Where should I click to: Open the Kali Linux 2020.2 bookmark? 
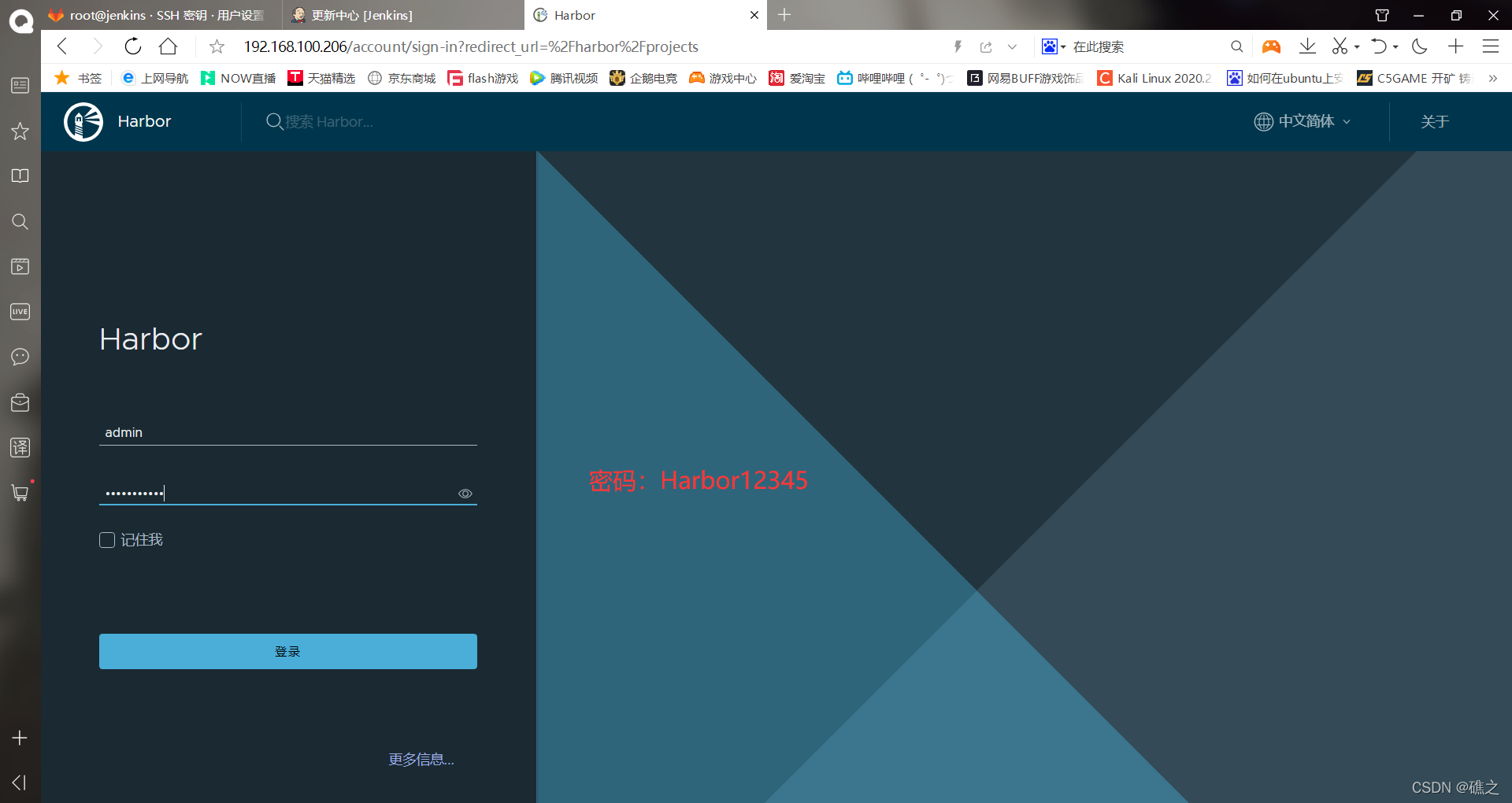1154,78
